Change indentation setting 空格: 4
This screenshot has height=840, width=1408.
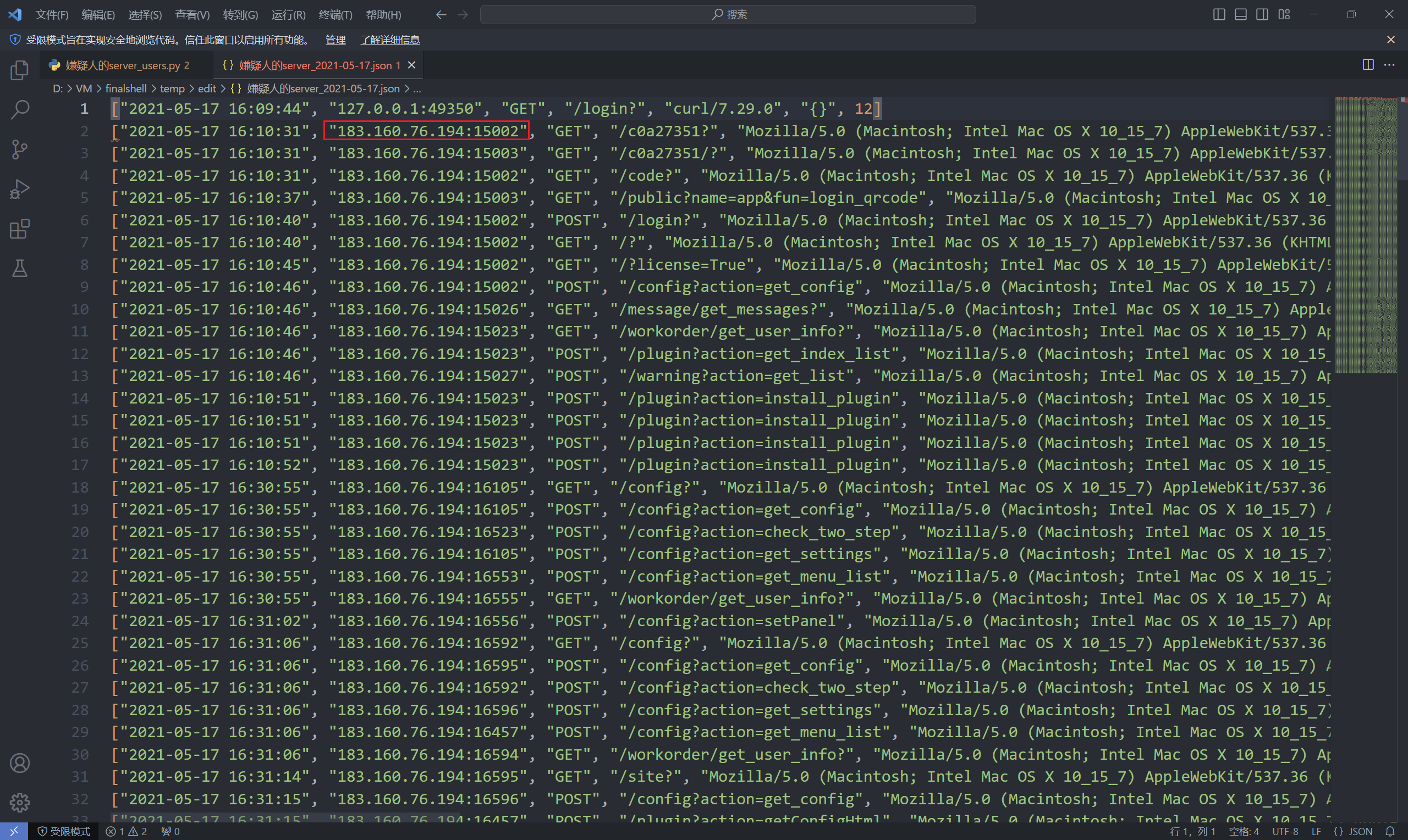point(1243,831)
